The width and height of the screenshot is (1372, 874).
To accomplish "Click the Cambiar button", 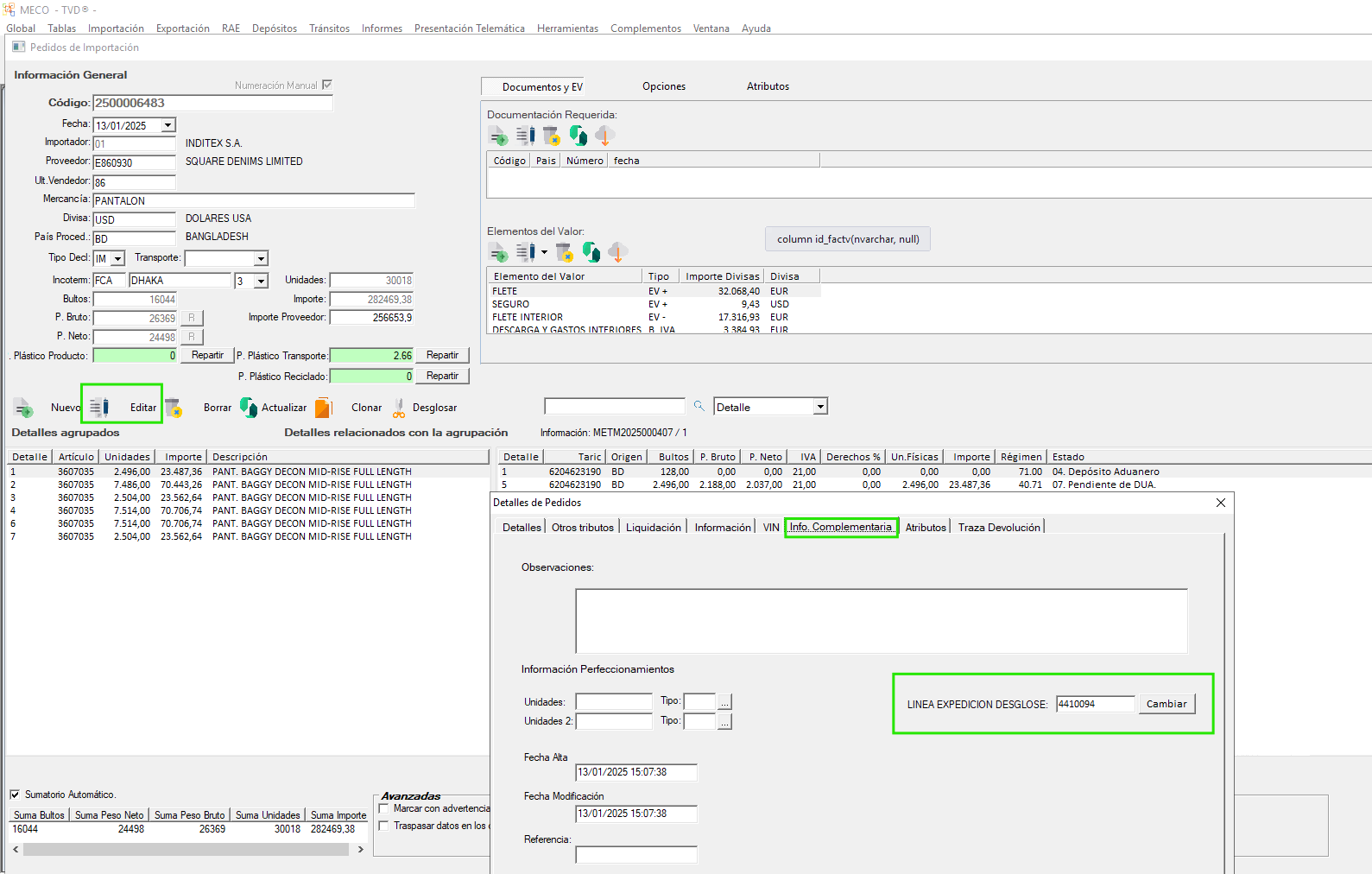I will (x=1166, y=704).
